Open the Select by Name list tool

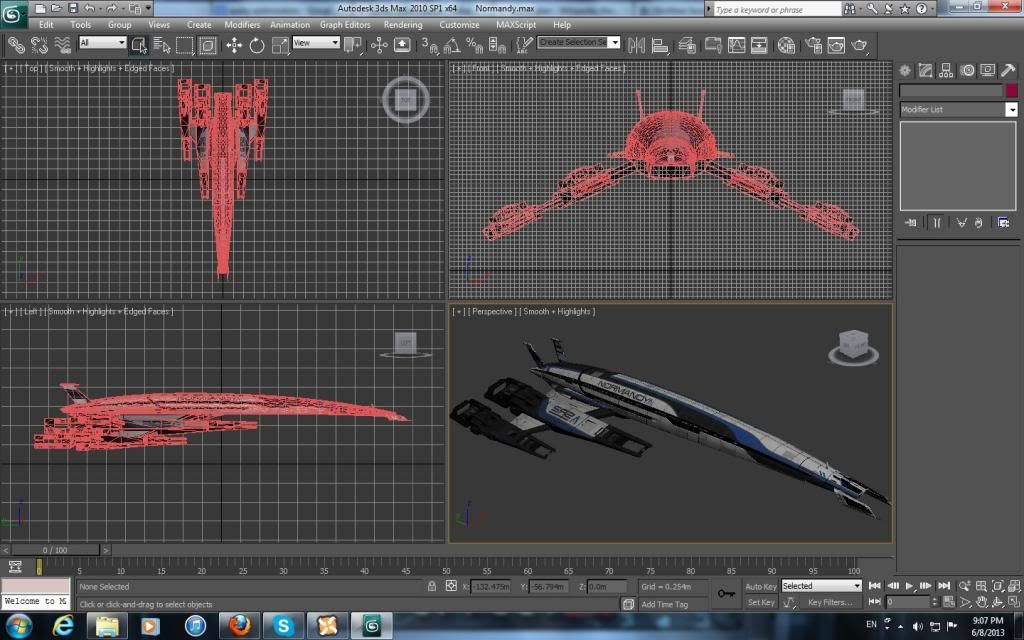(162, 45)
